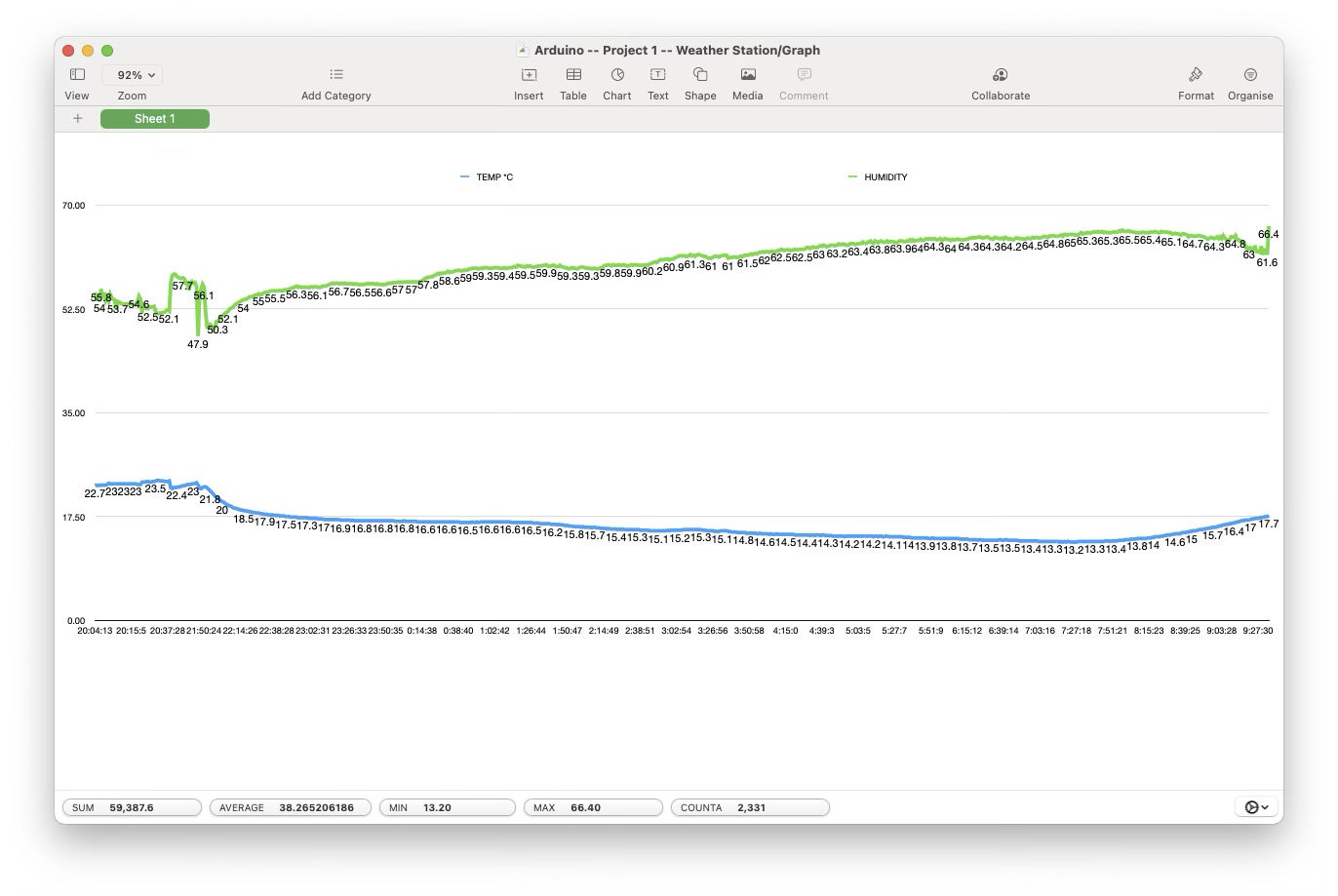Open the Shape picker
The height and width of the screenshot is (896, 1338).
700,75
